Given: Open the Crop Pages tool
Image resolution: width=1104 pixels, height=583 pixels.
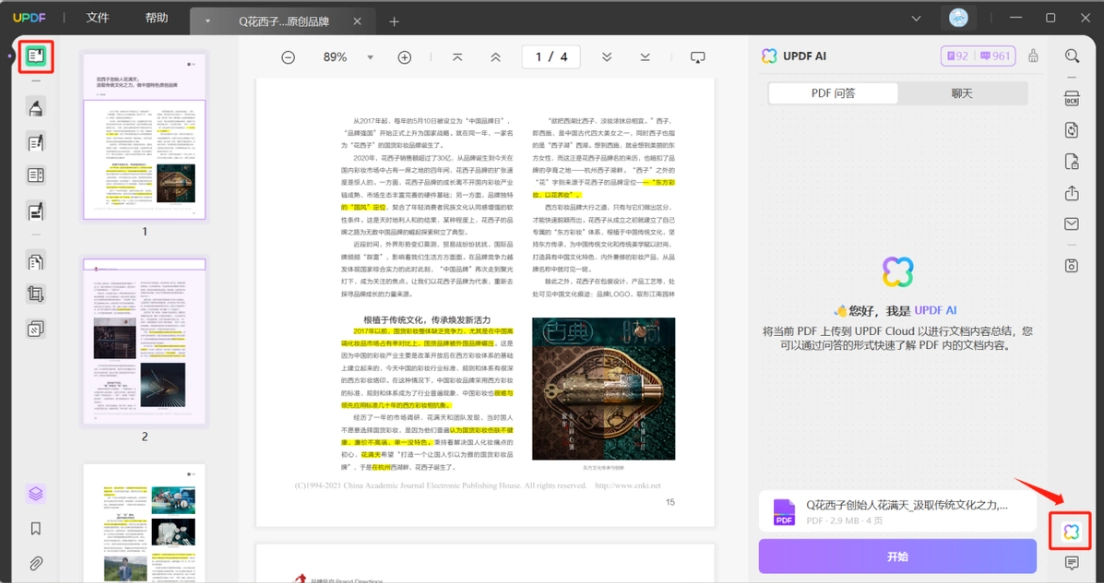Looking at the screenshot, I should (x=36, y=294).
